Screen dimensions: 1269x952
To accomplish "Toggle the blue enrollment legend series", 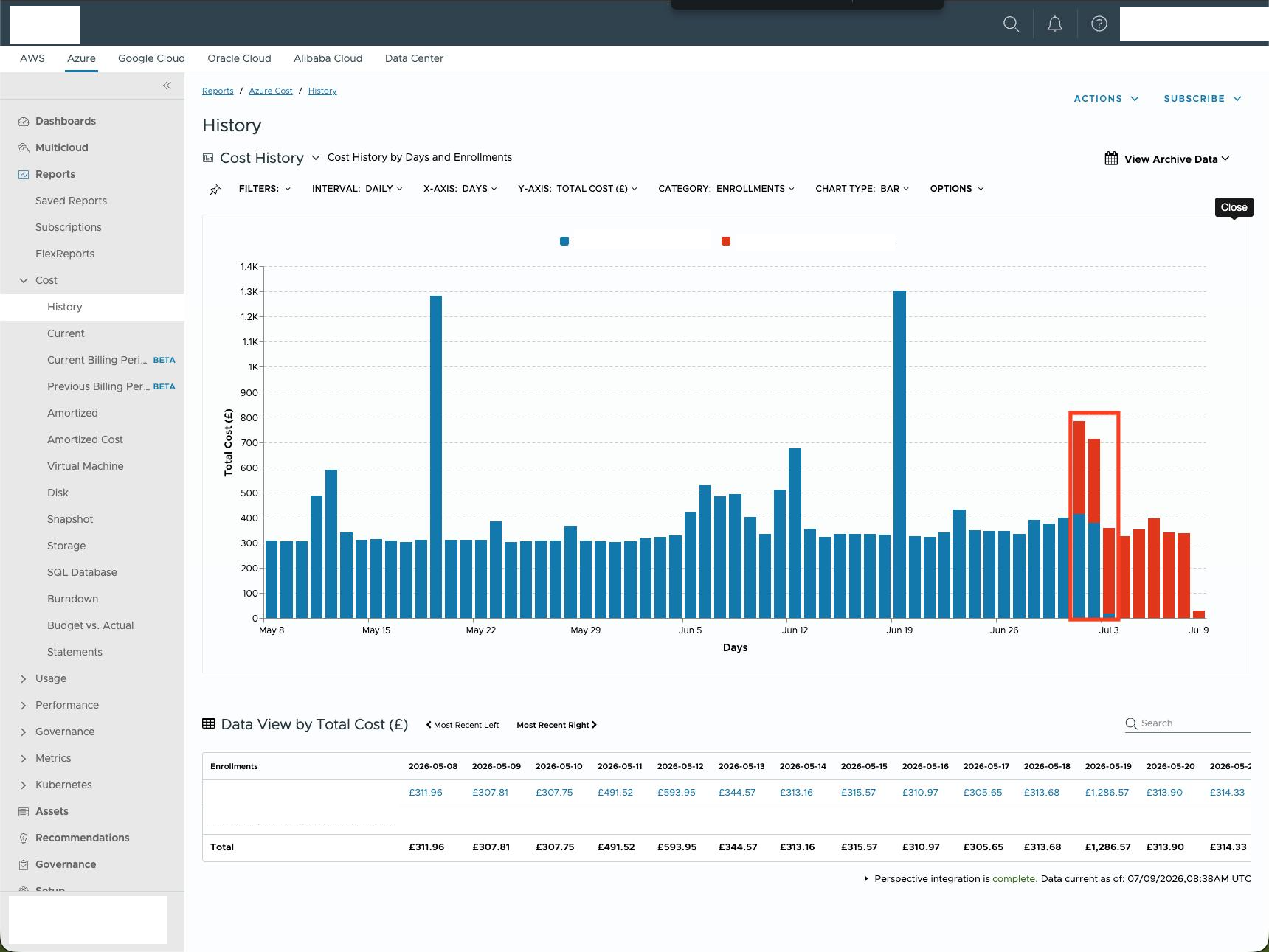I will [x=564, y=241].
